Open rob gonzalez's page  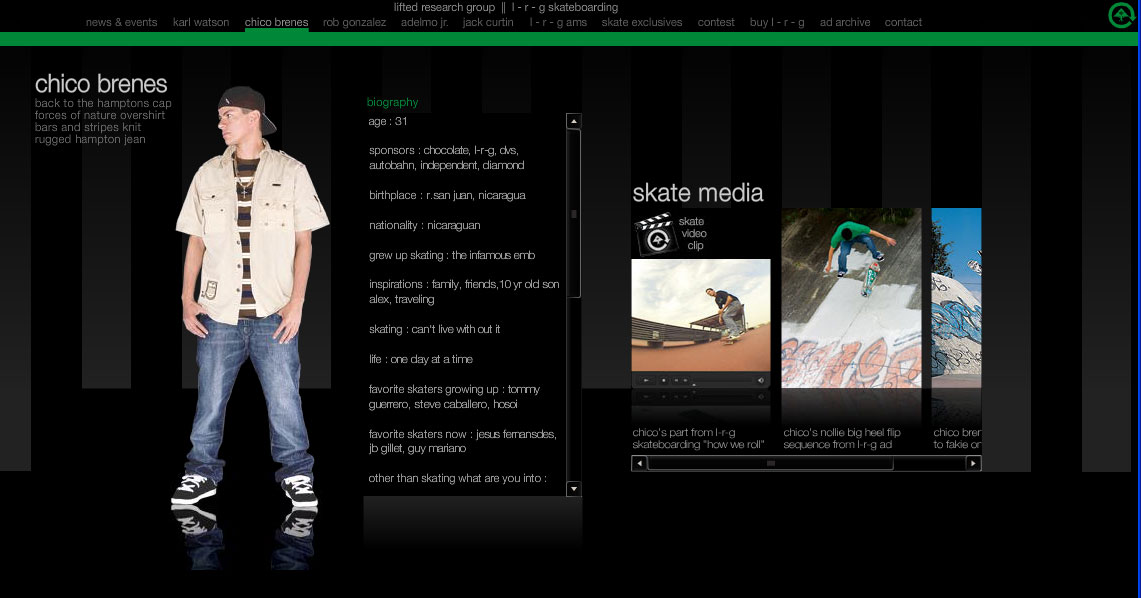tap(354, 23)
